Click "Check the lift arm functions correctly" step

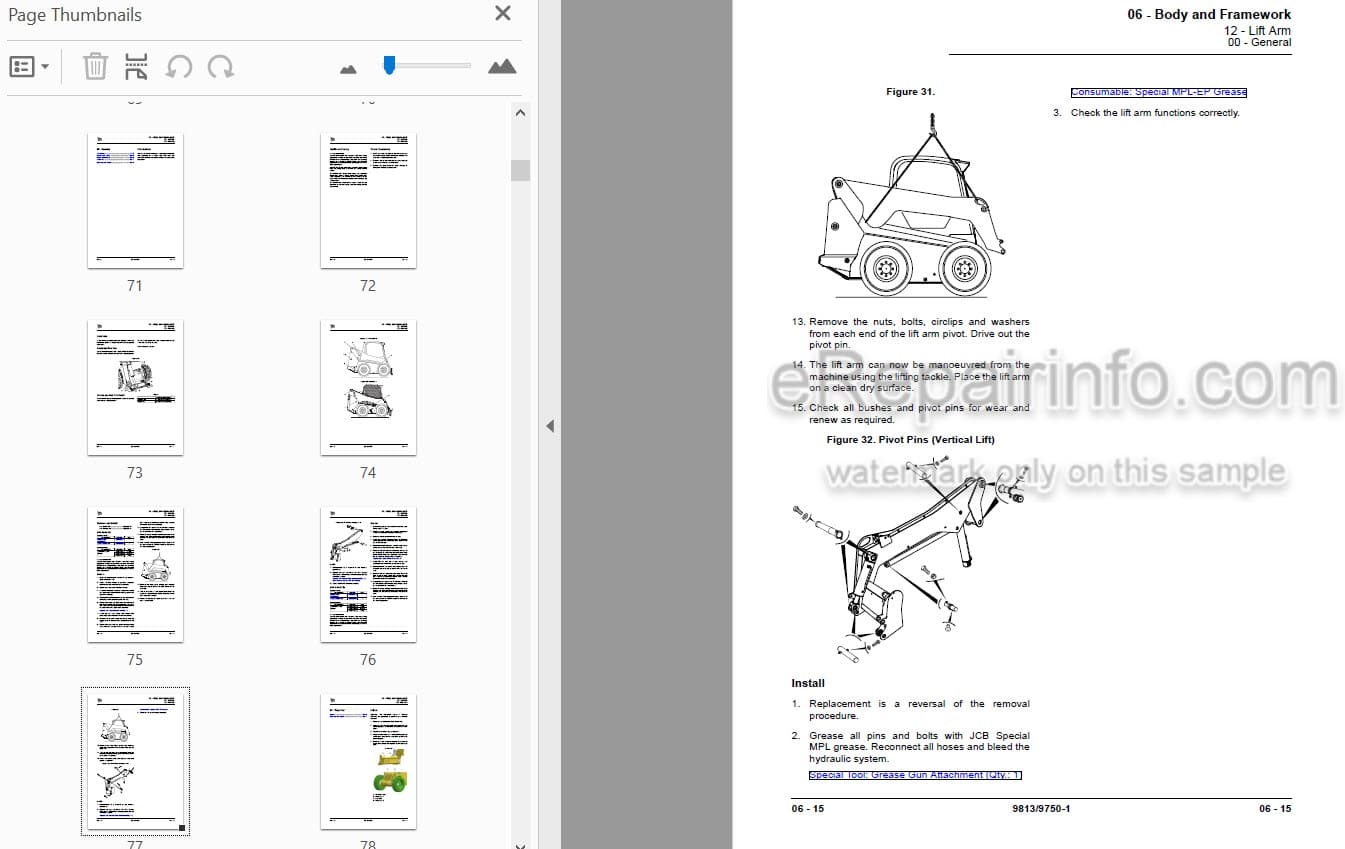[x=1155, y=113]
